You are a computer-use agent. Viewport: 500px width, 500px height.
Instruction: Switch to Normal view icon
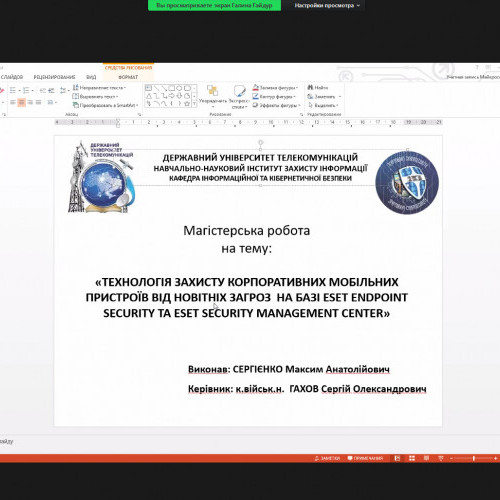coord(397,458)
